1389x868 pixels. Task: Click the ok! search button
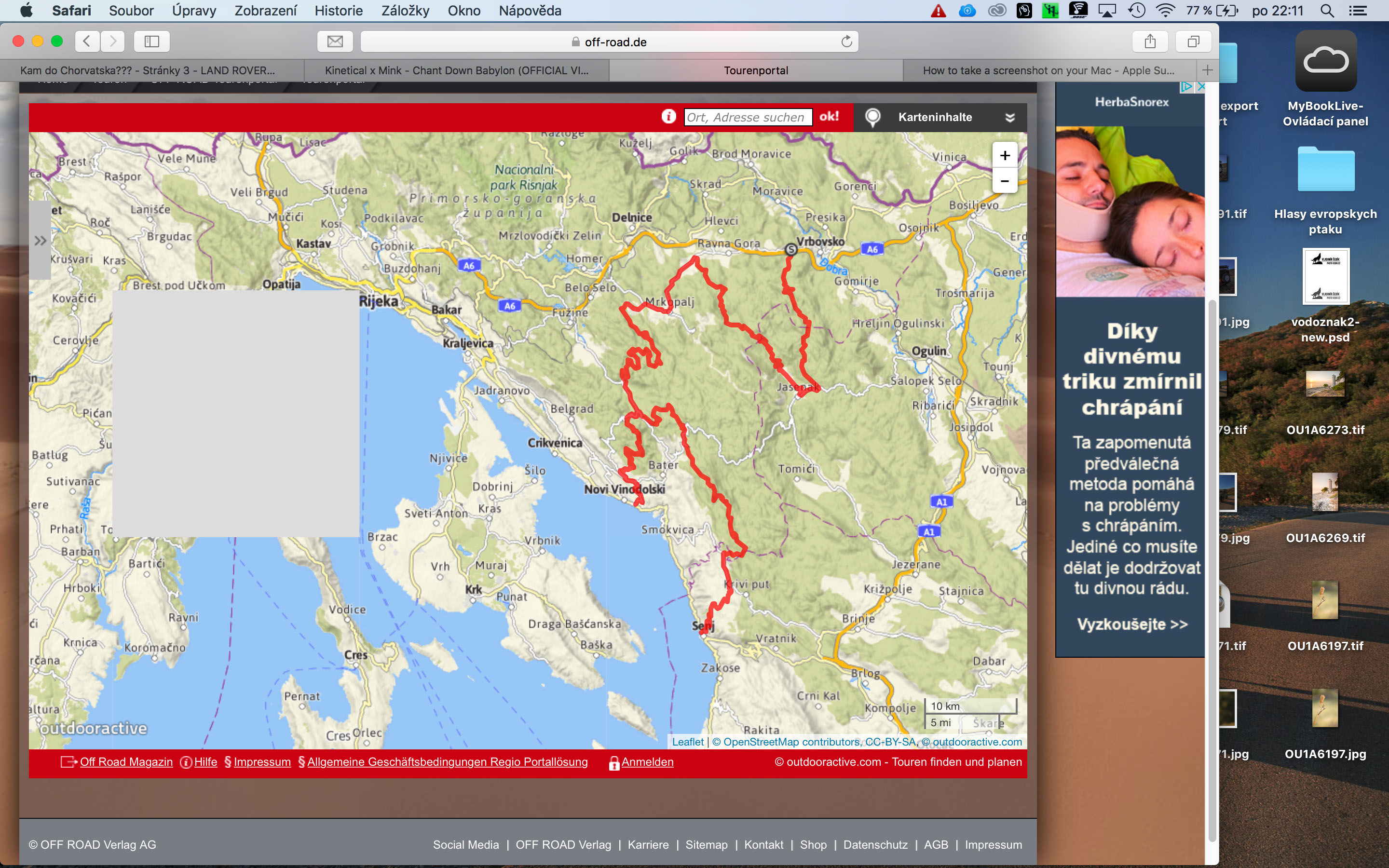click(x=829, y=117)
